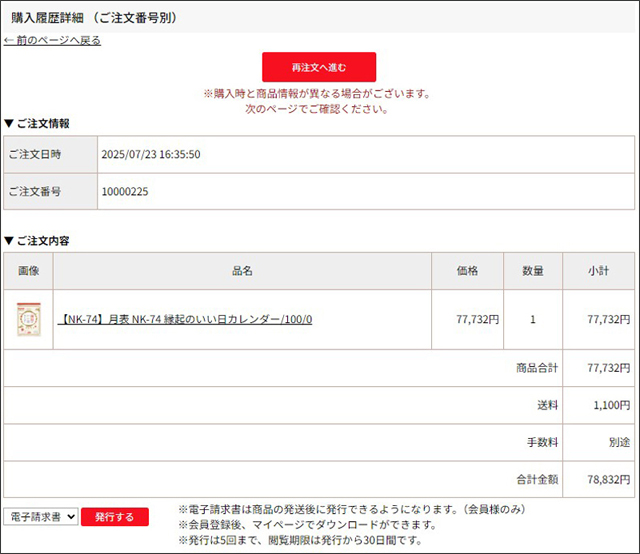Viewport: 640px width, 554px height.
Task: Click the 品名 column header
Action: pos(242,271)
